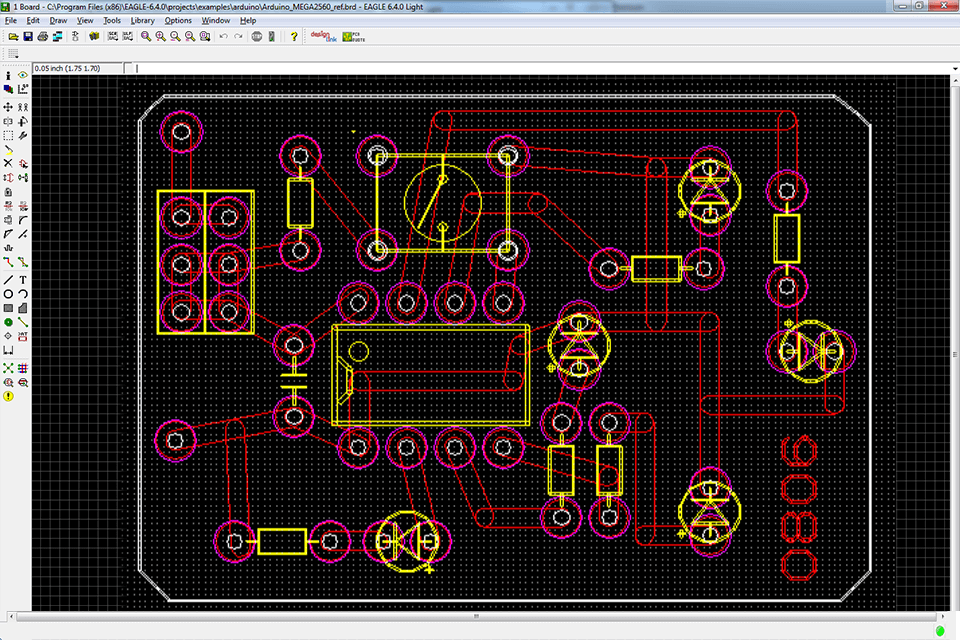960x640 pixels.
Task: Click the Save floppy disk icon
Action: (x=28, y=36)
